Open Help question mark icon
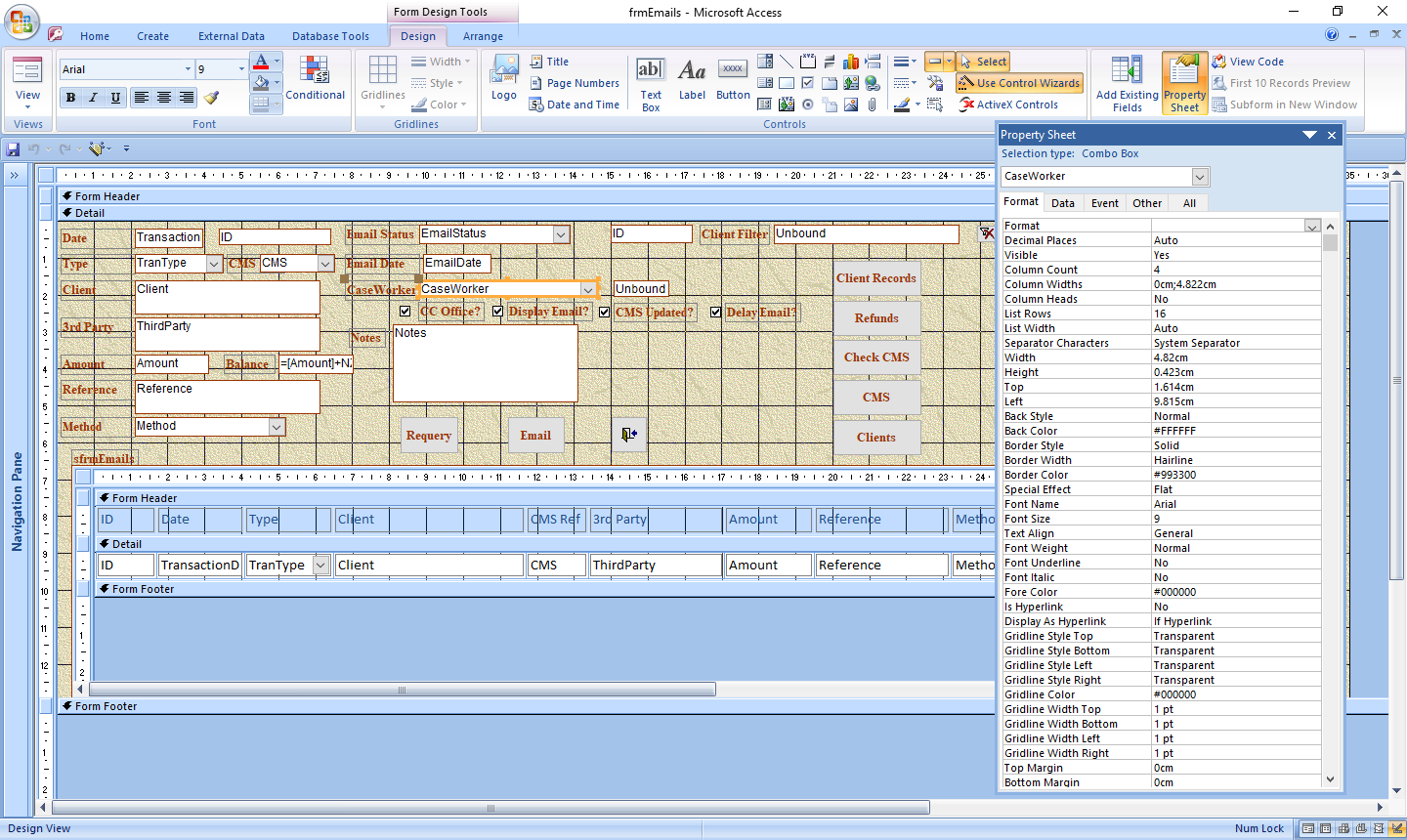1407x840 pixels. pos(1332,34)
